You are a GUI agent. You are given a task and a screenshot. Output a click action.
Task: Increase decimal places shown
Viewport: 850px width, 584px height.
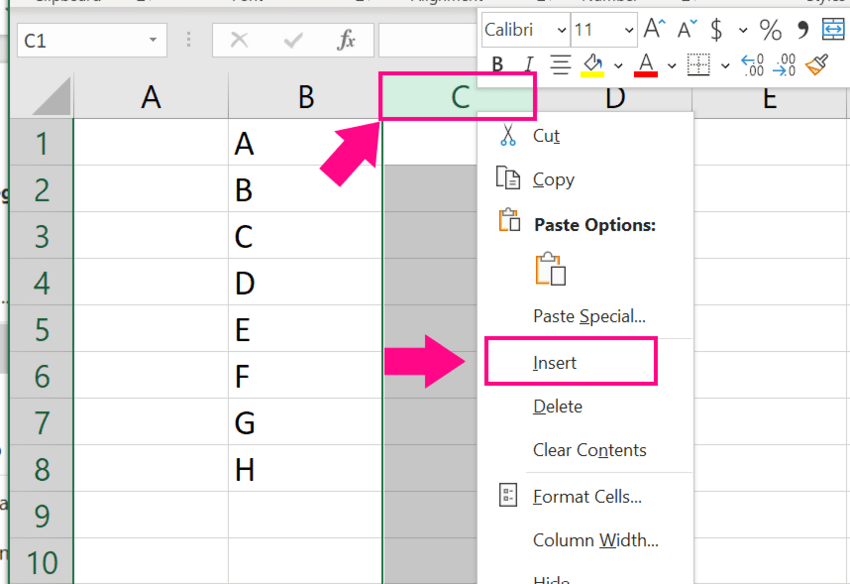750,64
